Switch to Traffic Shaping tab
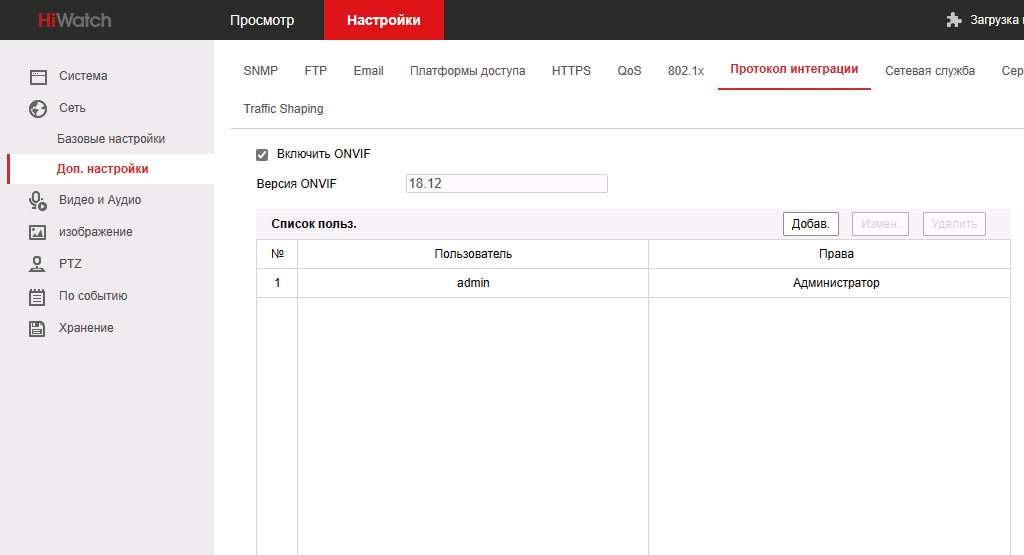This screenshot has height=555, width=1024. (x=283, y=108)
